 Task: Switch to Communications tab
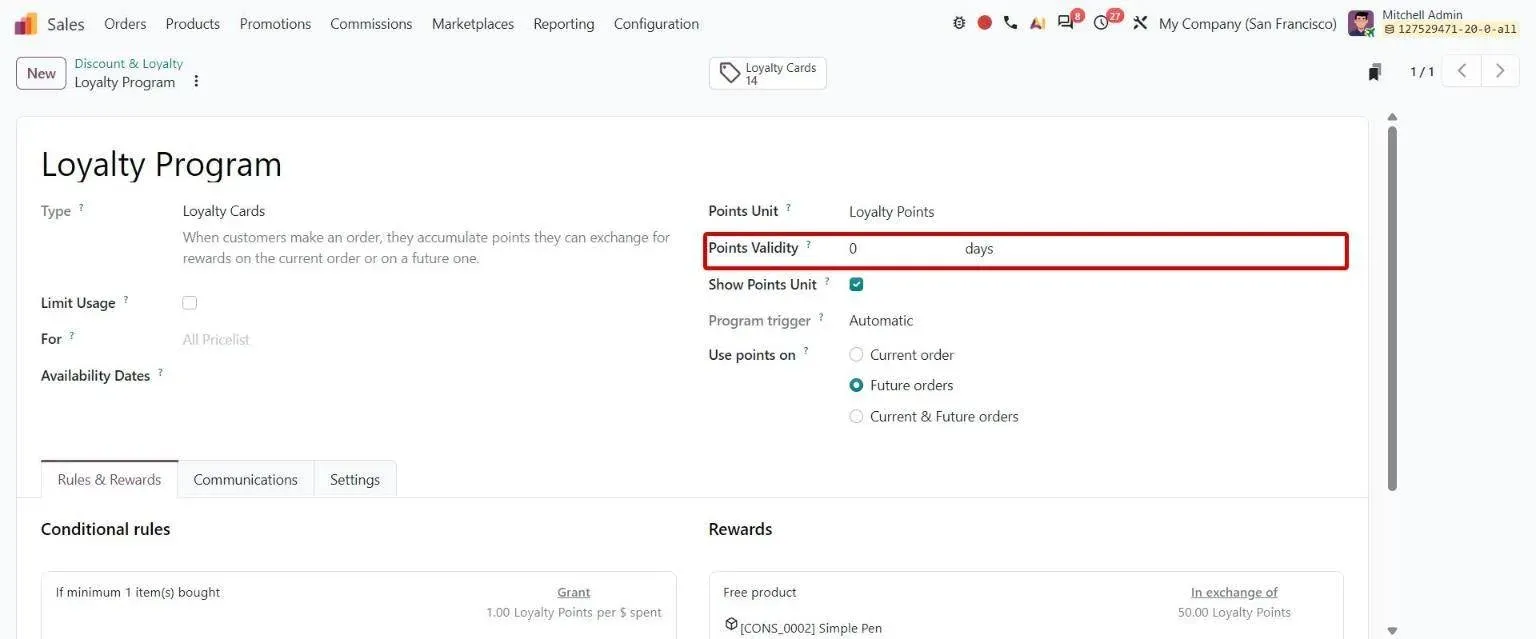tap(246, 480)
